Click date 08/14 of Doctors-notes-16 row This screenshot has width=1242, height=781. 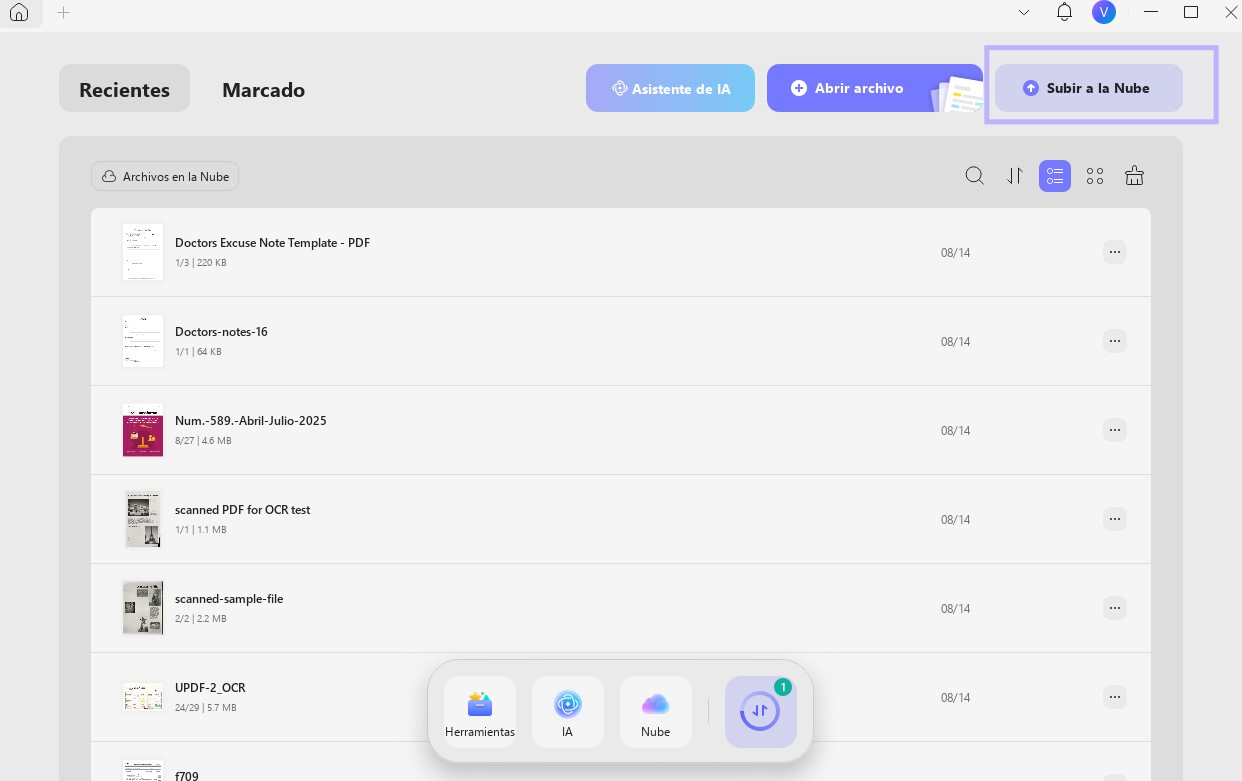955,342
